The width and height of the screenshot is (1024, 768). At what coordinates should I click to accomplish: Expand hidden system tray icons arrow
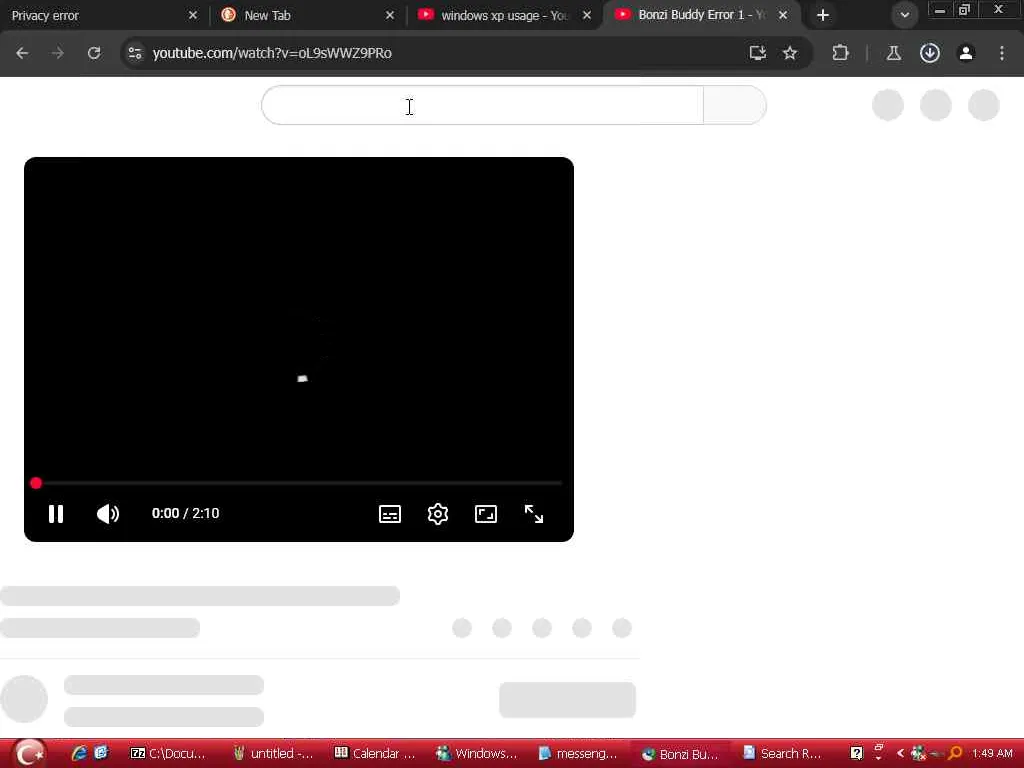click(901, 754)
